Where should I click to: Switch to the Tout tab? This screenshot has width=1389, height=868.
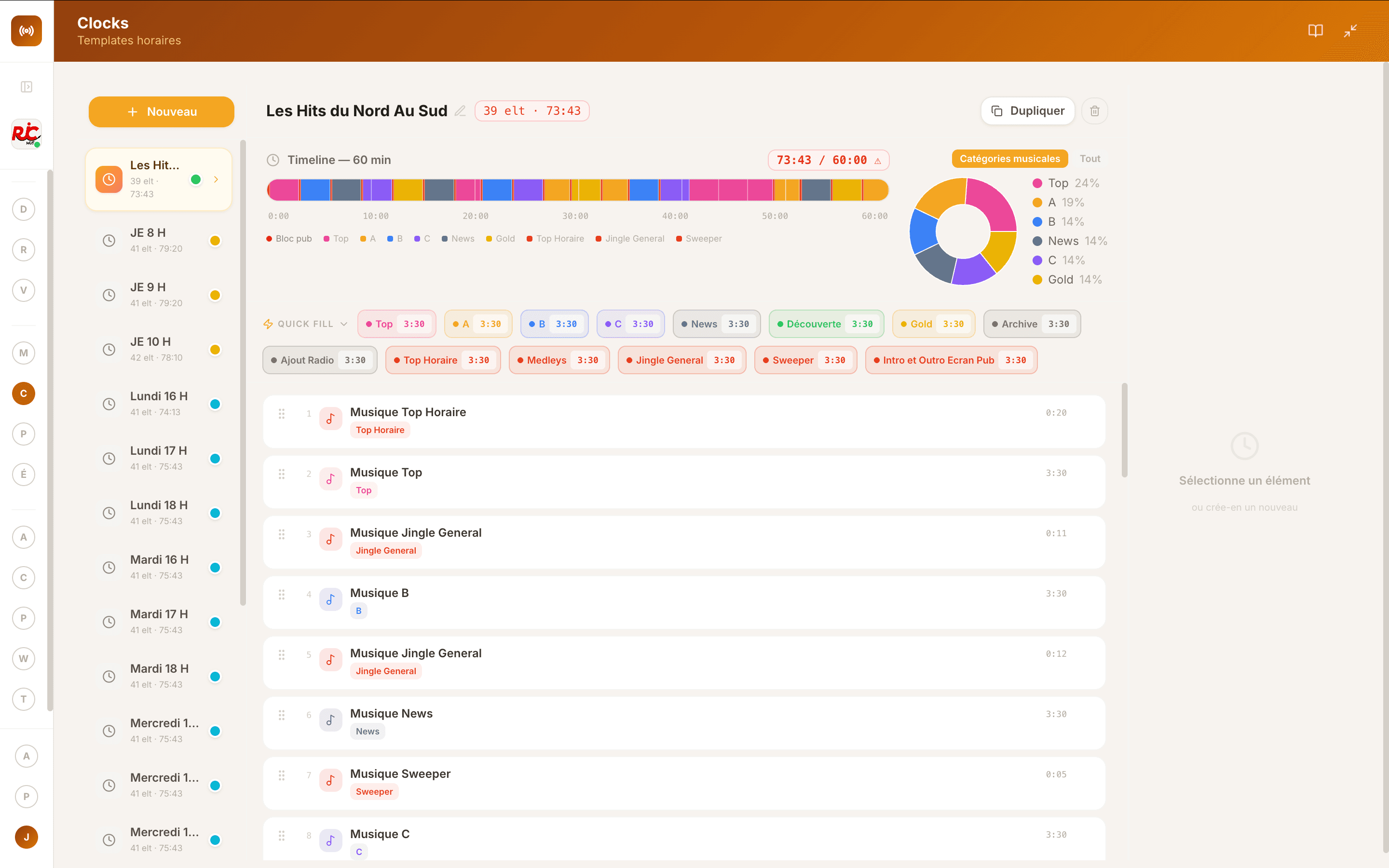pyautogui.click(x=1089, y=159)
